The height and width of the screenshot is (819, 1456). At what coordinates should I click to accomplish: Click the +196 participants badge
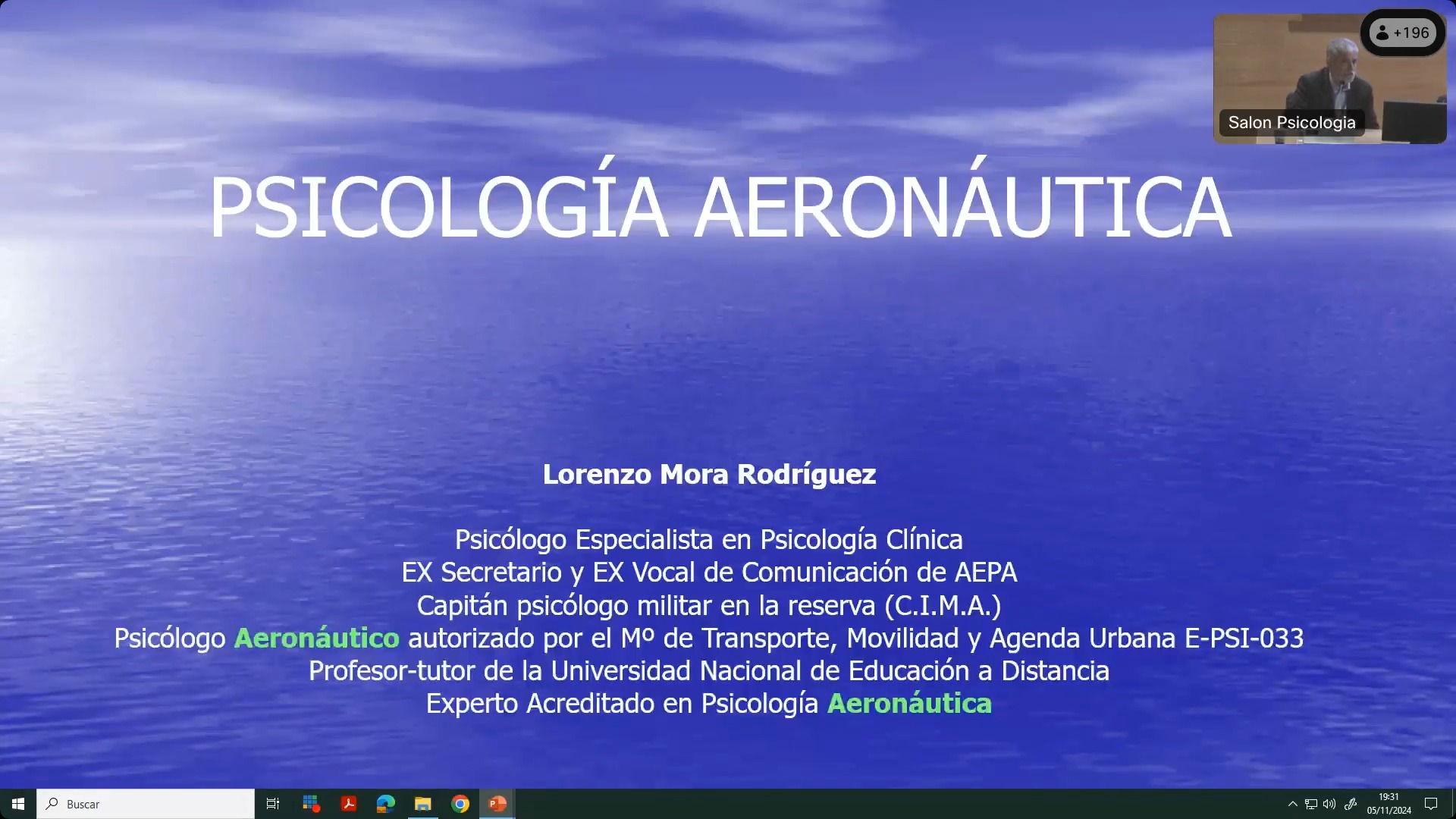[x=1403, y=33]
